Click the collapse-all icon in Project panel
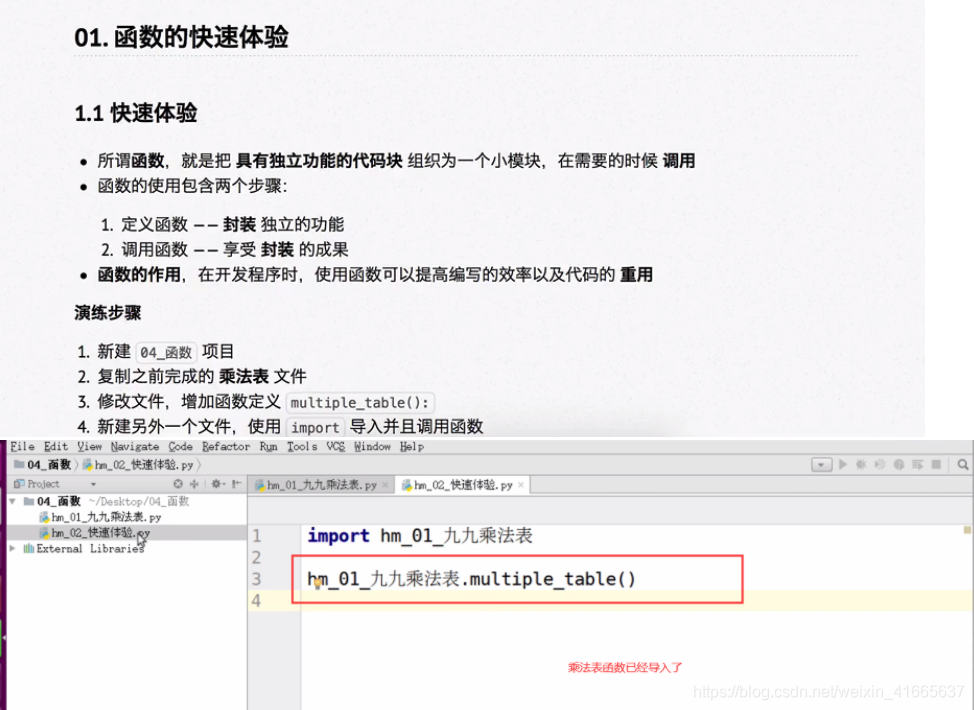974x710 pixels. (x=178, y=484)
